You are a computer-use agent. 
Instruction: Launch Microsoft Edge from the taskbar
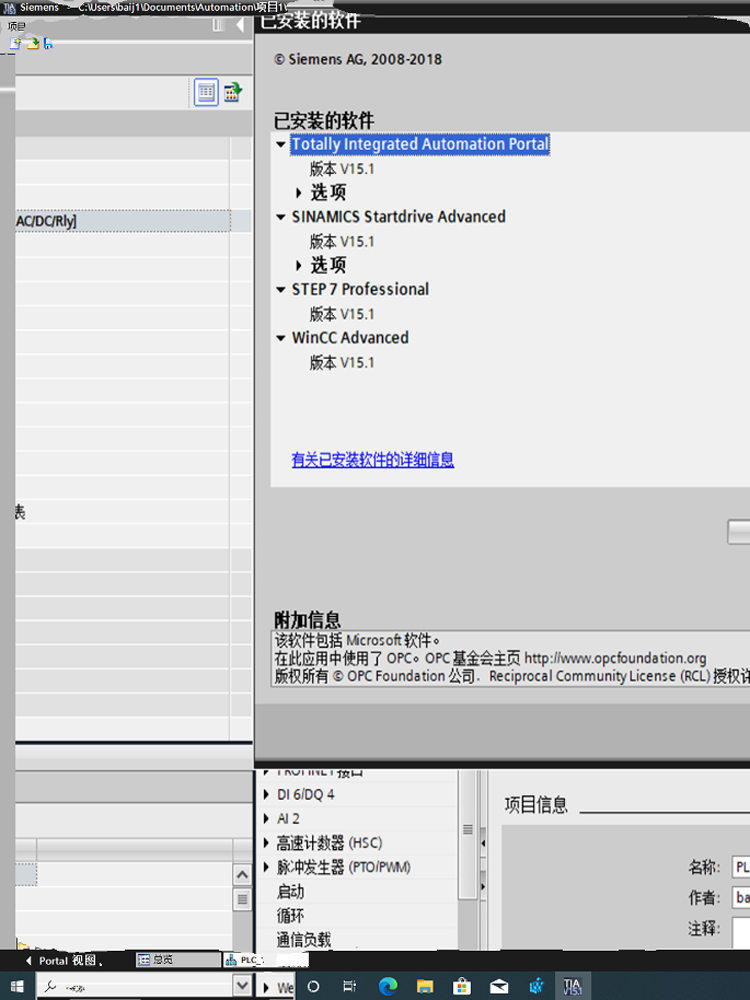(387, 985)
